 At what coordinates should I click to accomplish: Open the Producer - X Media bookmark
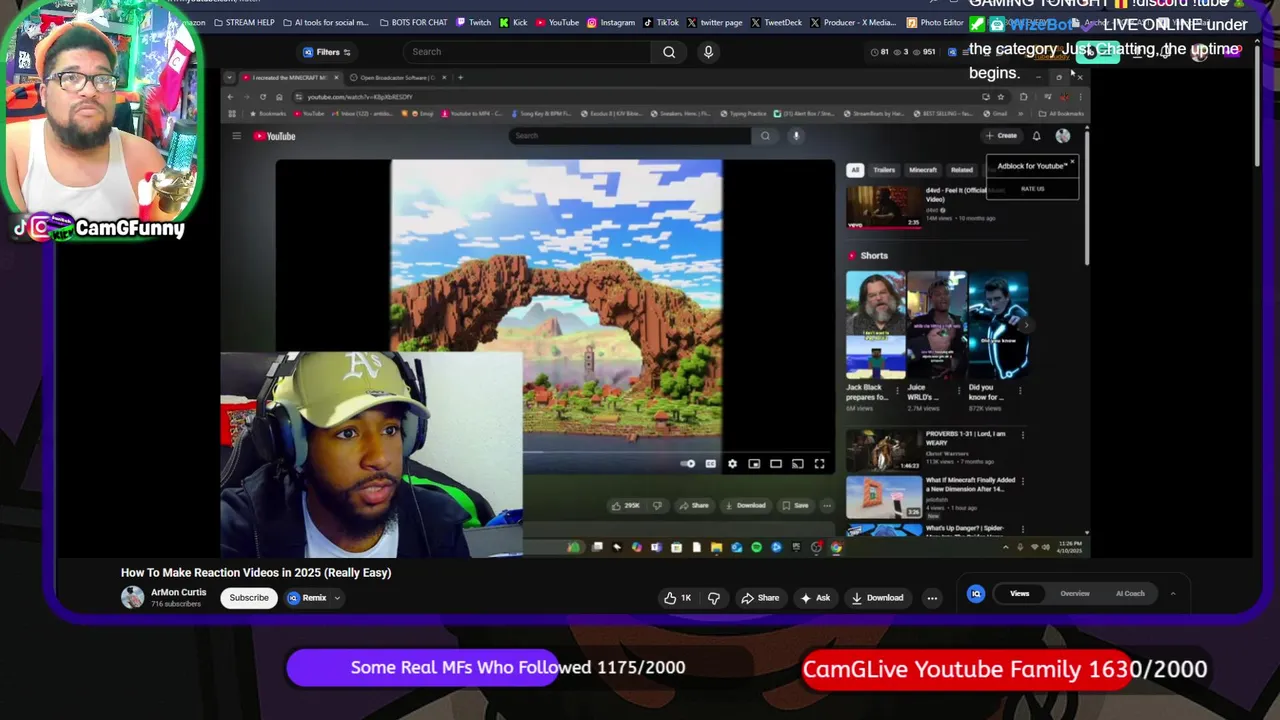853,22
